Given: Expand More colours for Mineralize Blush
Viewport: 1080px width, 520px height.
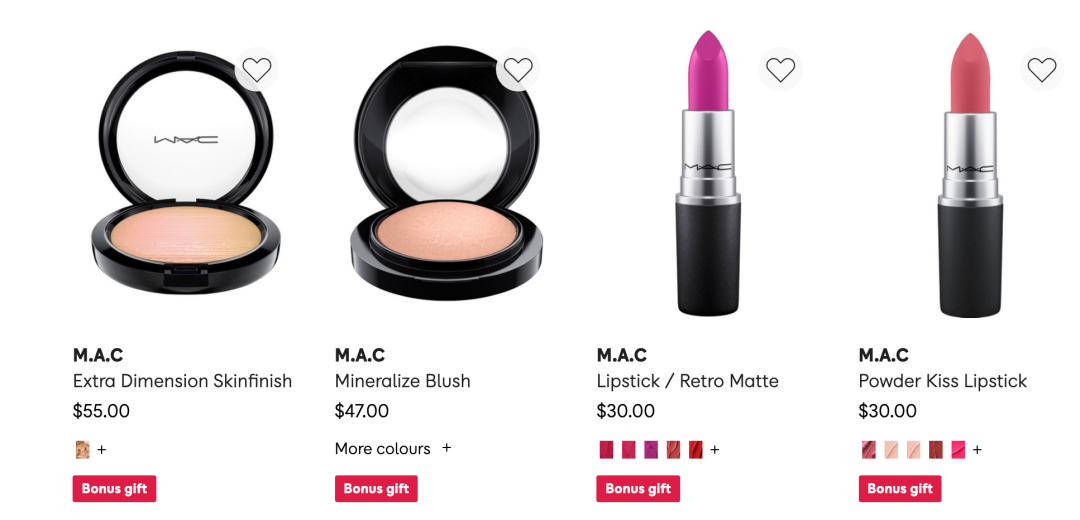Looking at the screenshot, I should 393,448.
